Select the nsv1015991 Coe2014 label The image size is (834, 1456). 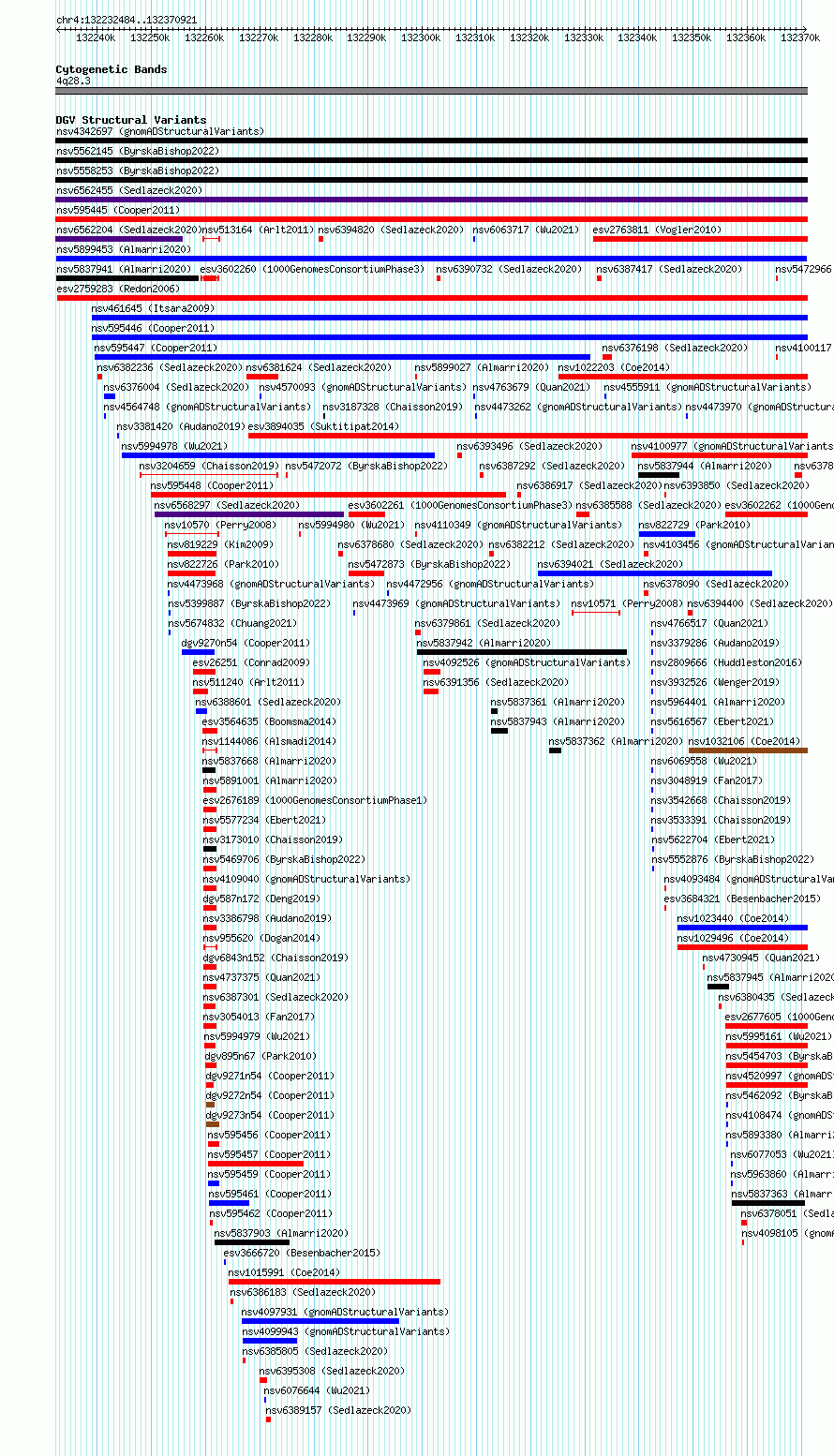point(285,1272)
